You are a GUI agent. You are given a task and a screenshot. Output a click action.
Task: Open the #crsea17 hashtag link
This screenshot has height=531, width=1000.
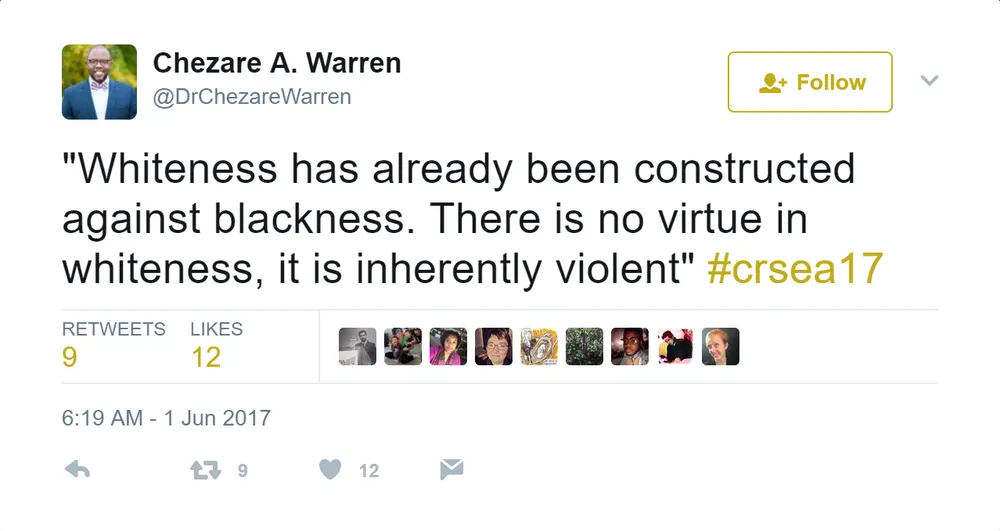click(x=795, y=268)
